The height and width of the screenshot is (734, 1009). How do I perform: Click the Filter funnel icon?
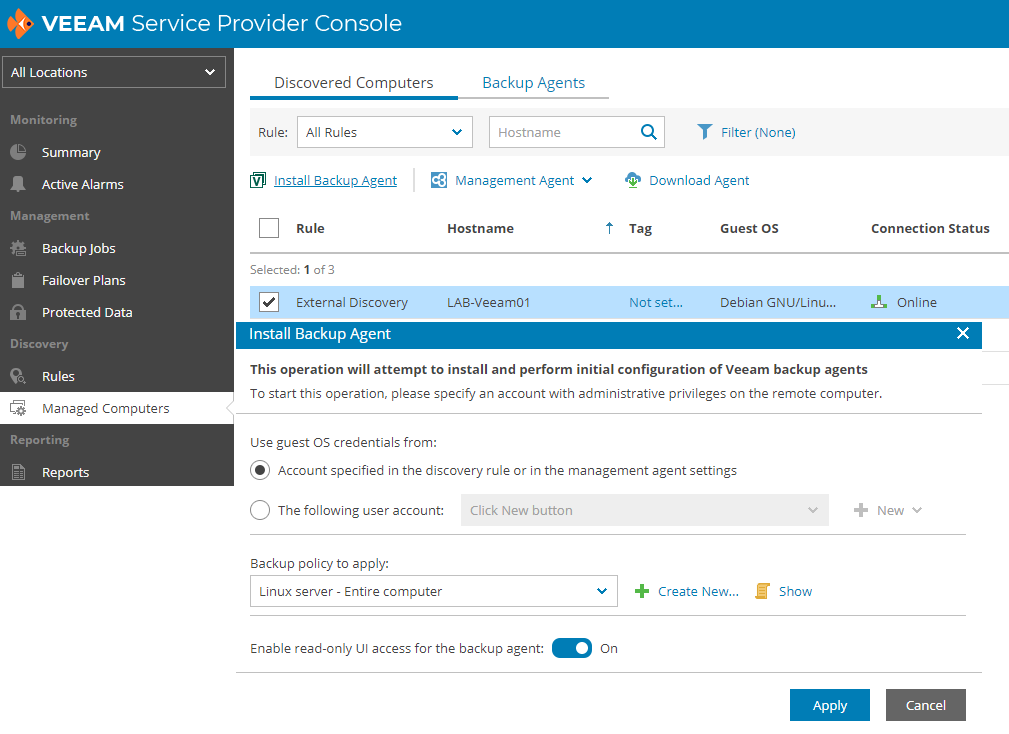pos(705,132)
